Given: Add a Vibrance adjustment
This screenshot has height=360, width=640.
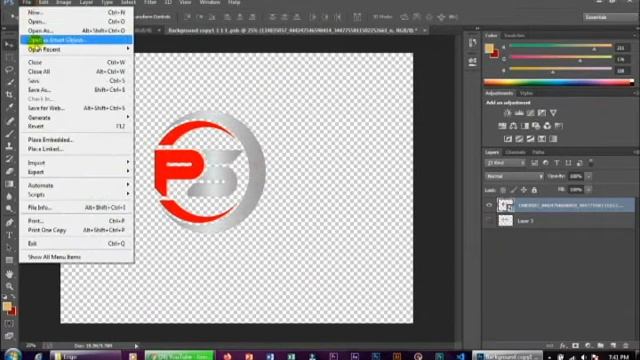Looking at the screenshot, I should click(x=553, y=113).
